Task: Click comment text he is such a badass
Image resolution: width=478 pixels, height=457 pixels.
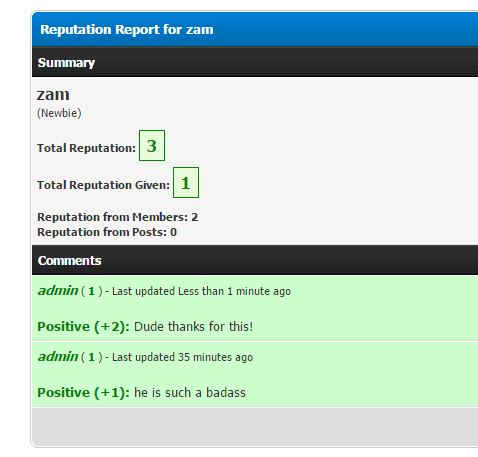Action: 190,393
